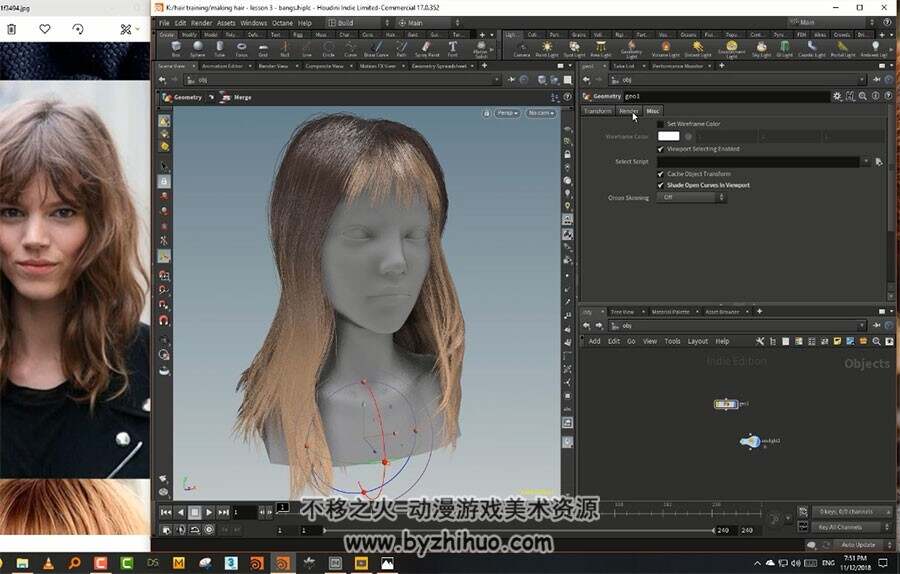Open the File menu
The height and width of the screenshot is (574, 900).
(x=164, y=23)
